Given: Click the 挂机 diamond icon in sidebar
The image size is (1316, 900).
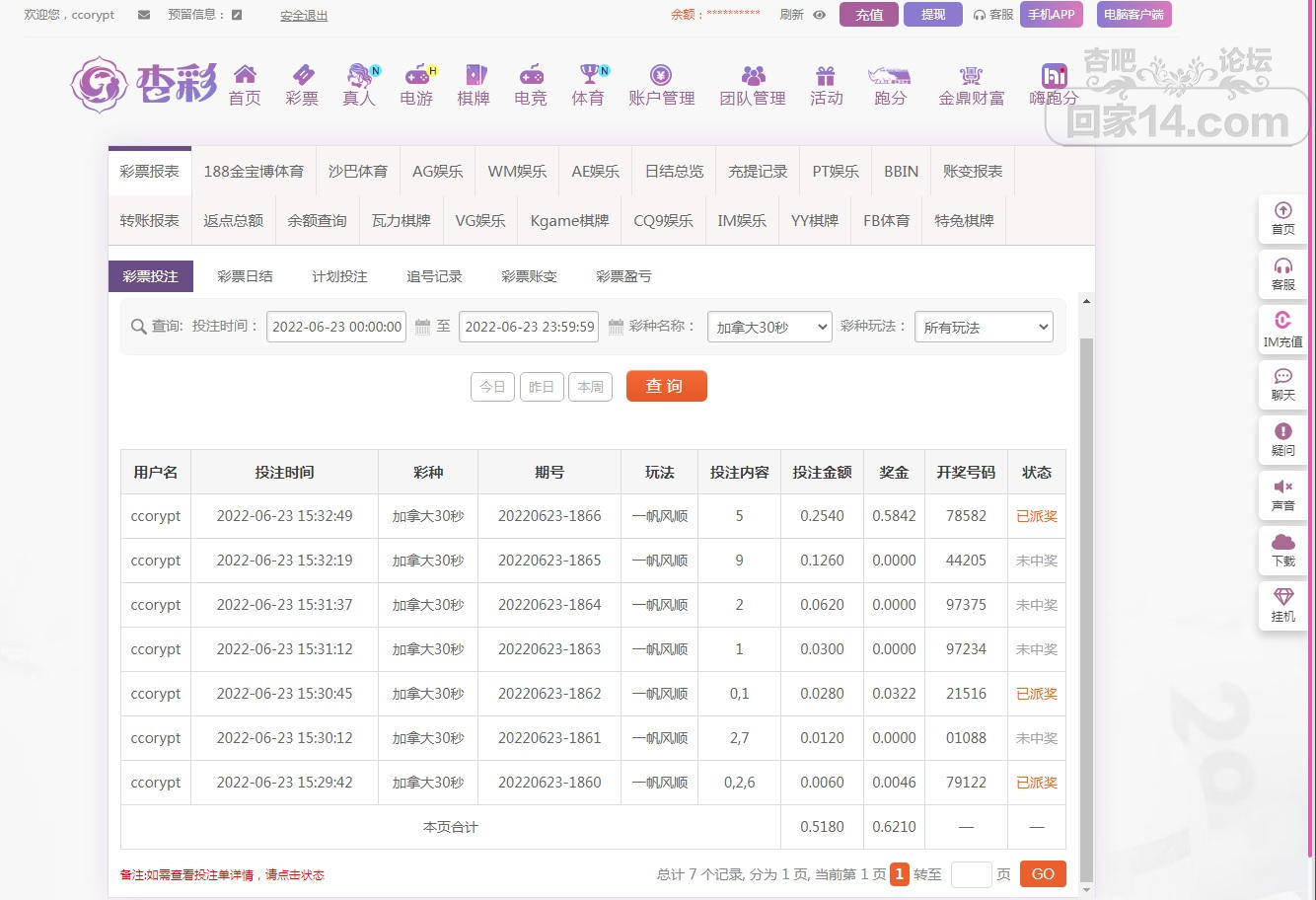Looking at the screenshot, I should coord(1282,598).
